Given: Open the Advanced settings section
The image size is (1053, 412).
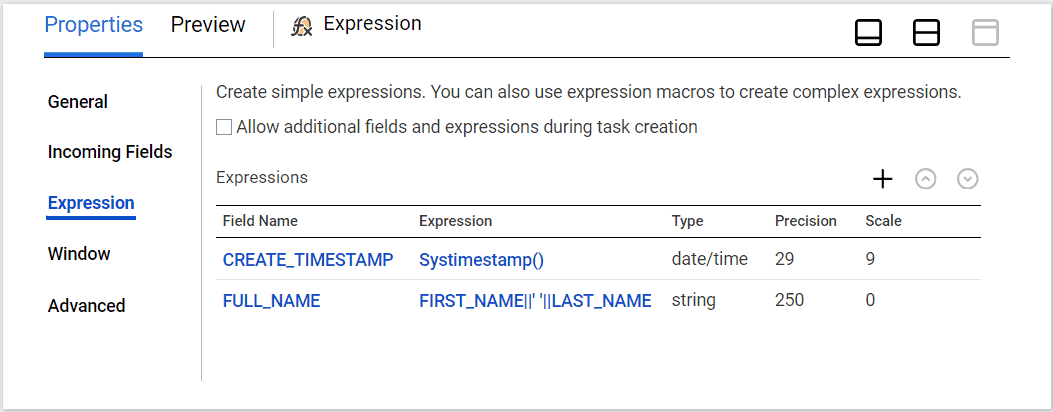Looking at the screenshot, I should click(87, 306).
